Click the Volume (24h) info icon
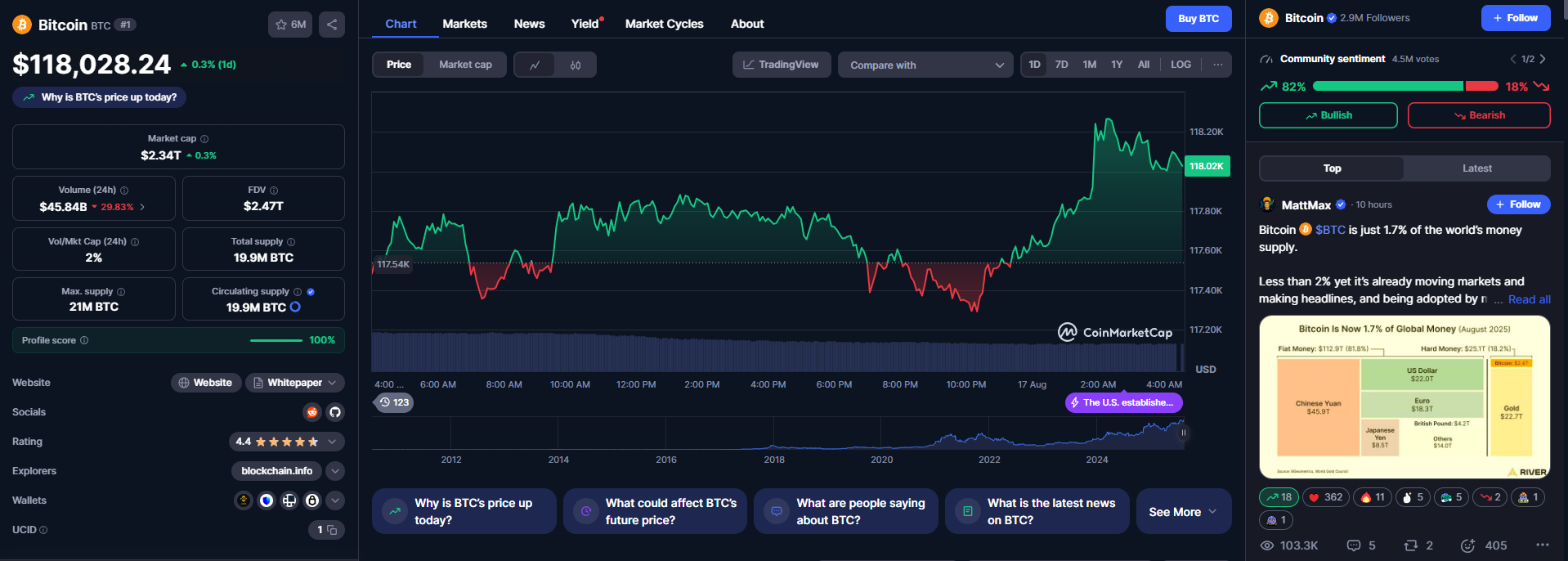Viewport: 1568px width, 561px height. click(x=124, y=191)
